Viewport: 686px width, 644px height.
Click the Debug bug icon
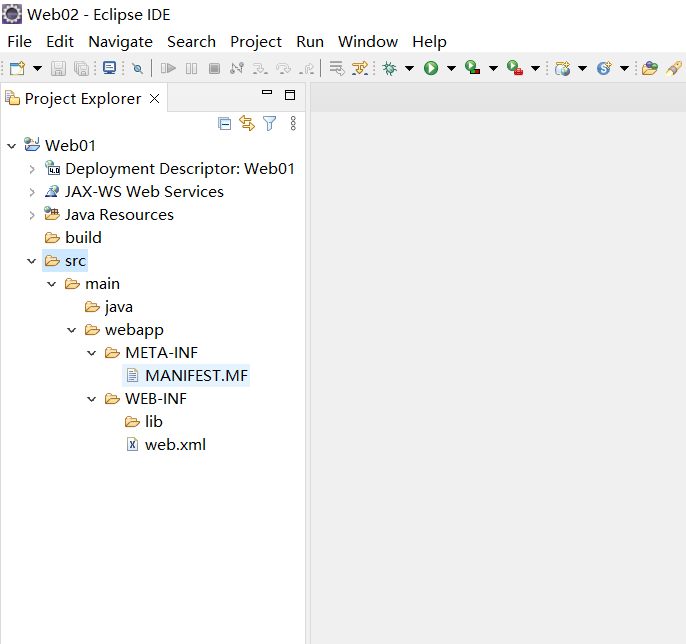click(x=389, y=68)
